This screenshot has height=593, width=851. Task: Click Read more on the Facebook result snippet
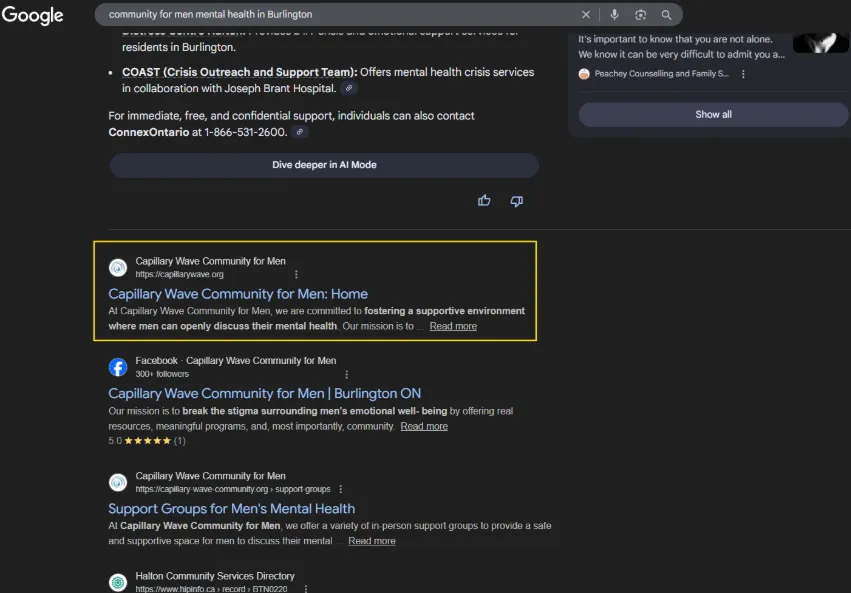(424, 426)
